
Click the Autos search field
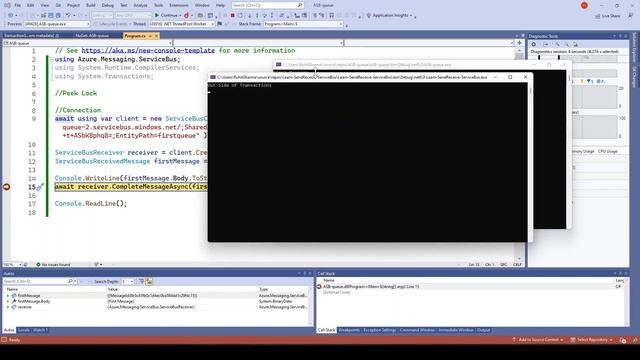[34, 281]
